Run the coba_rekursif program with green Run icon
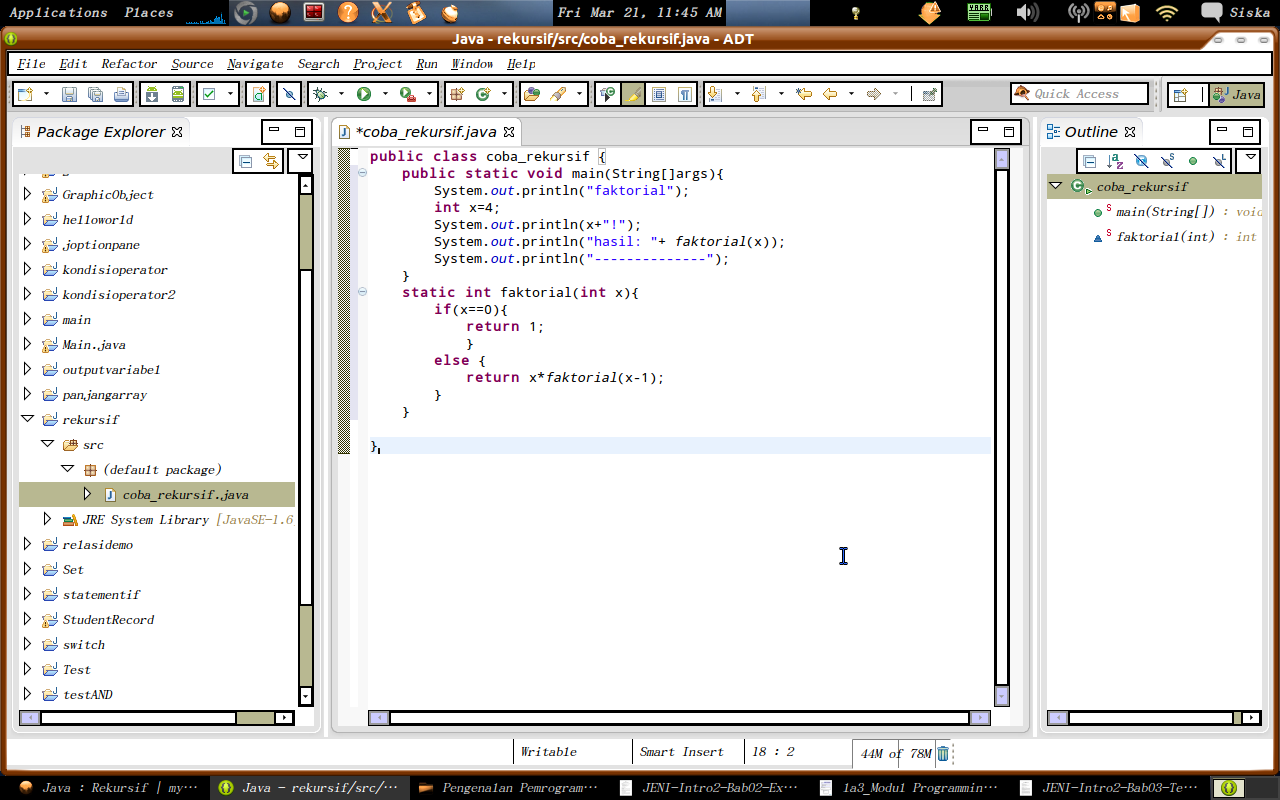 pyautogui.click(x=363, y=94)
